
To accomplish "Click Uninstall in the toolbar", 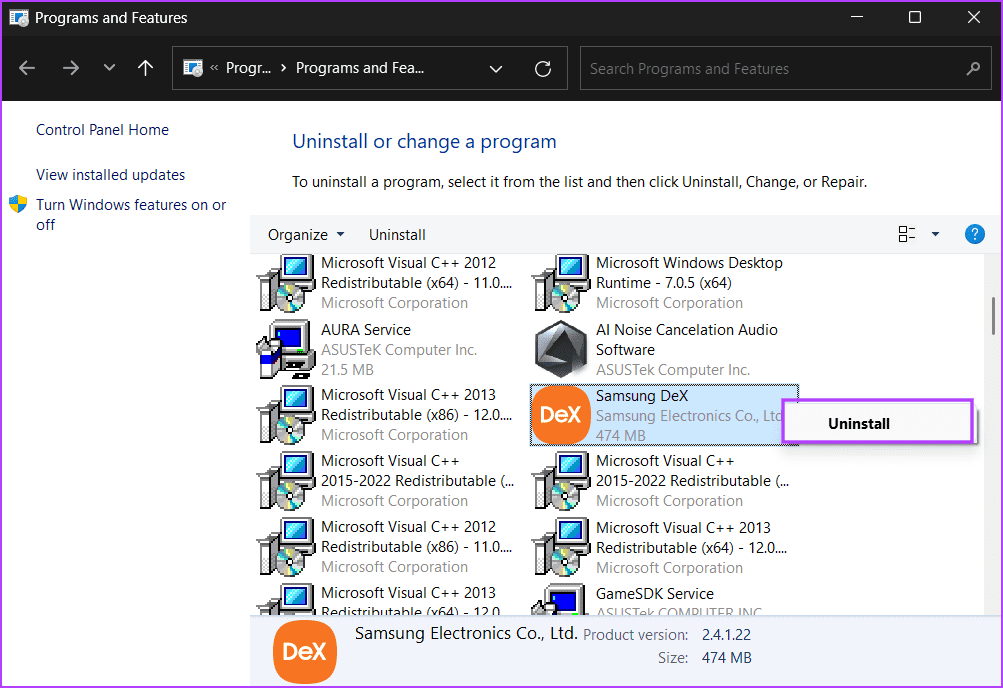I will coord(397,235).
